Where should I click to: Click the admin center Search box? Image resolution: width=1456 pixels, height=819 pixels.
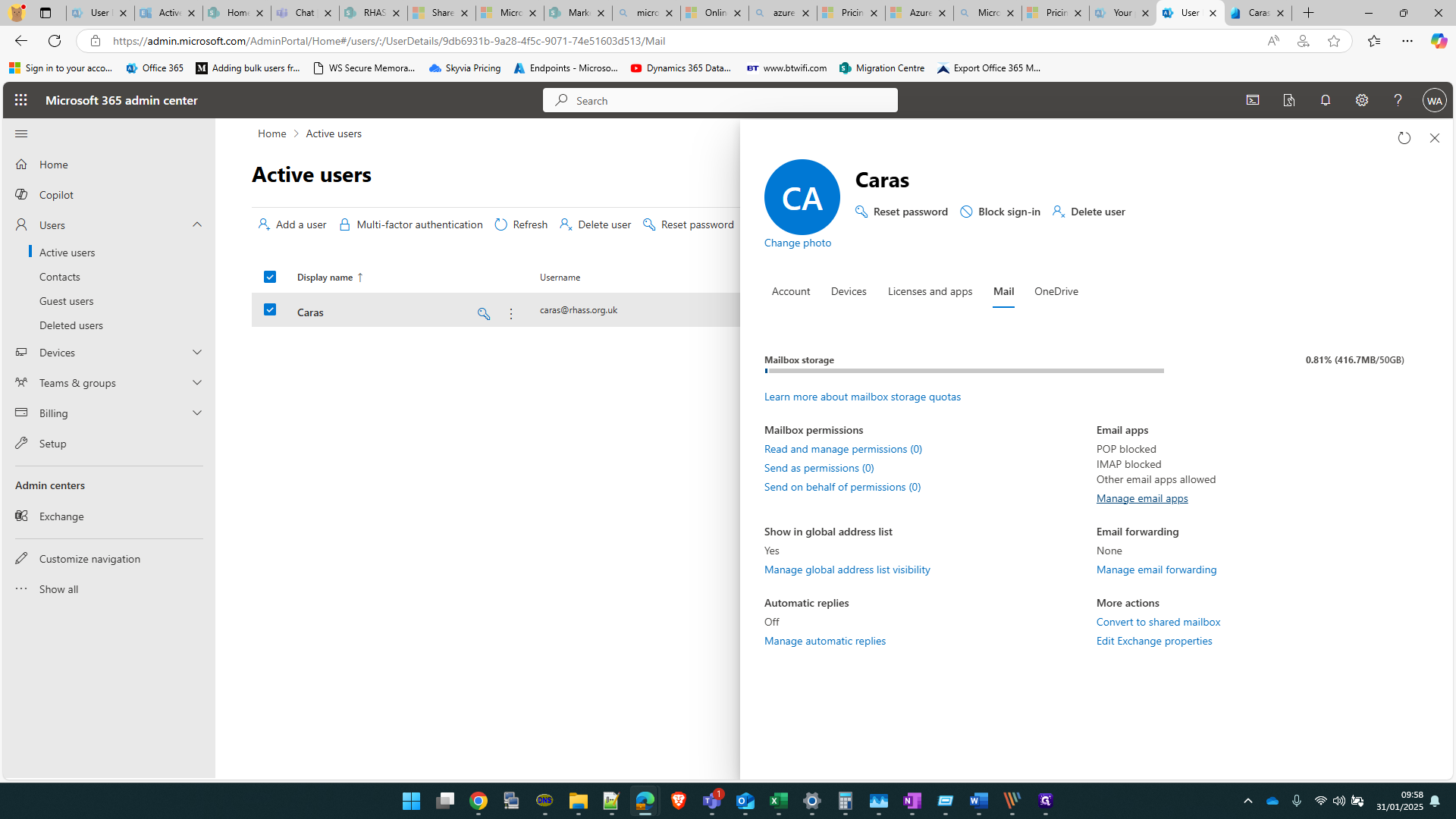720,100
